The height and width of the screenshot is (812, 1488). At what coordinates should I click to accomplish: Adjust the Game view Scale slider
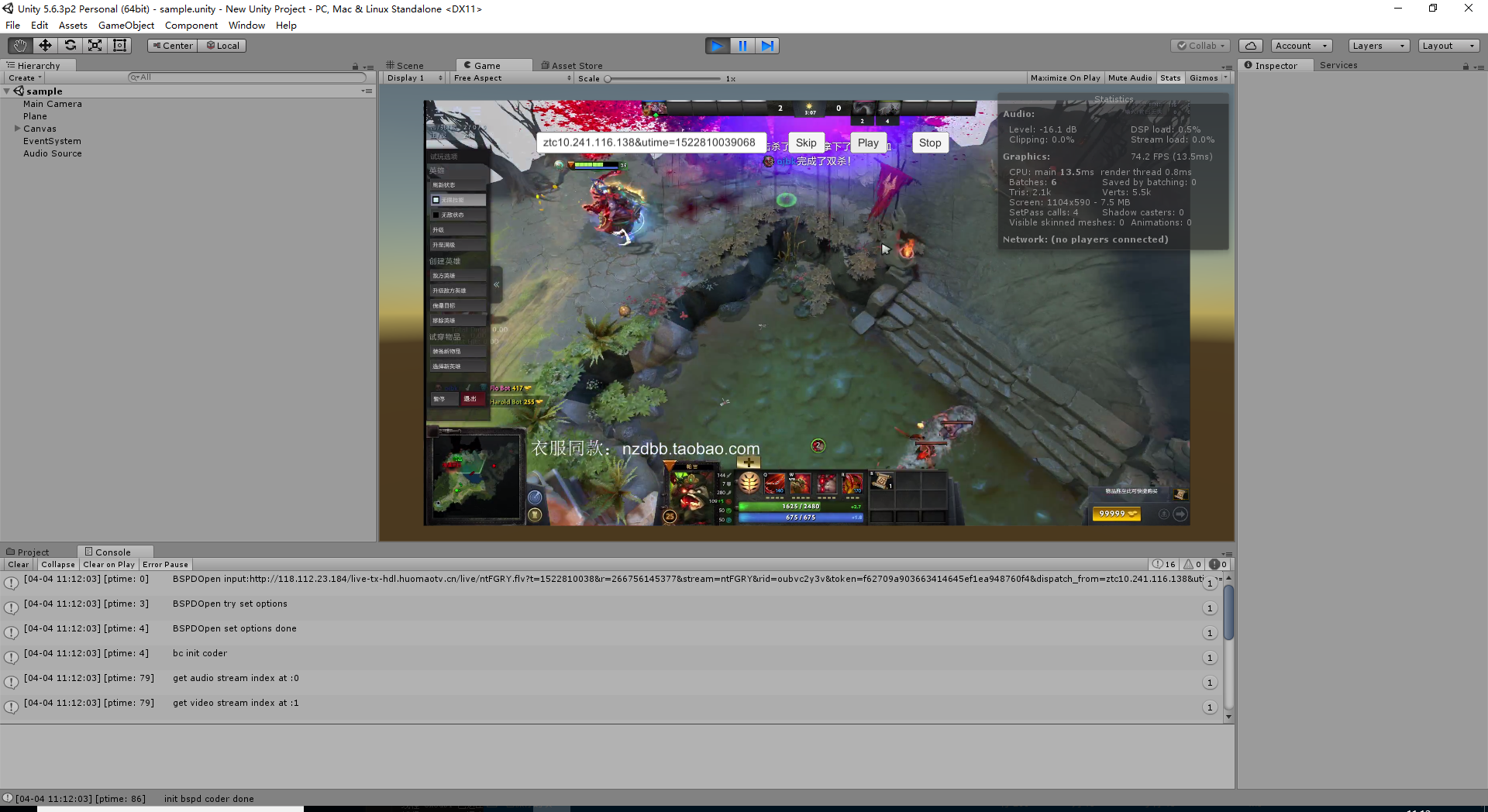tap(664, 79)
